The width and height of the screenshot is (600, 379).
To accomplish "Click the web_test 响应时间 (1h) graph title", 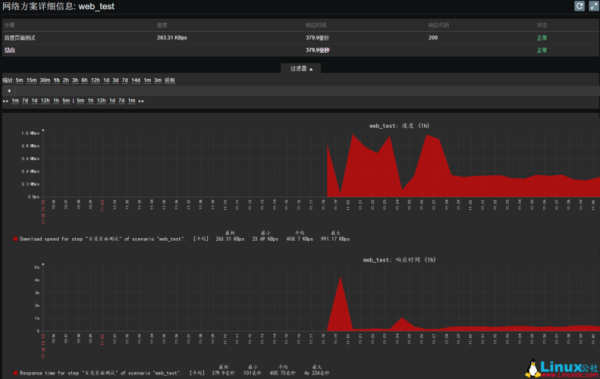I will [x=399, y=260].
